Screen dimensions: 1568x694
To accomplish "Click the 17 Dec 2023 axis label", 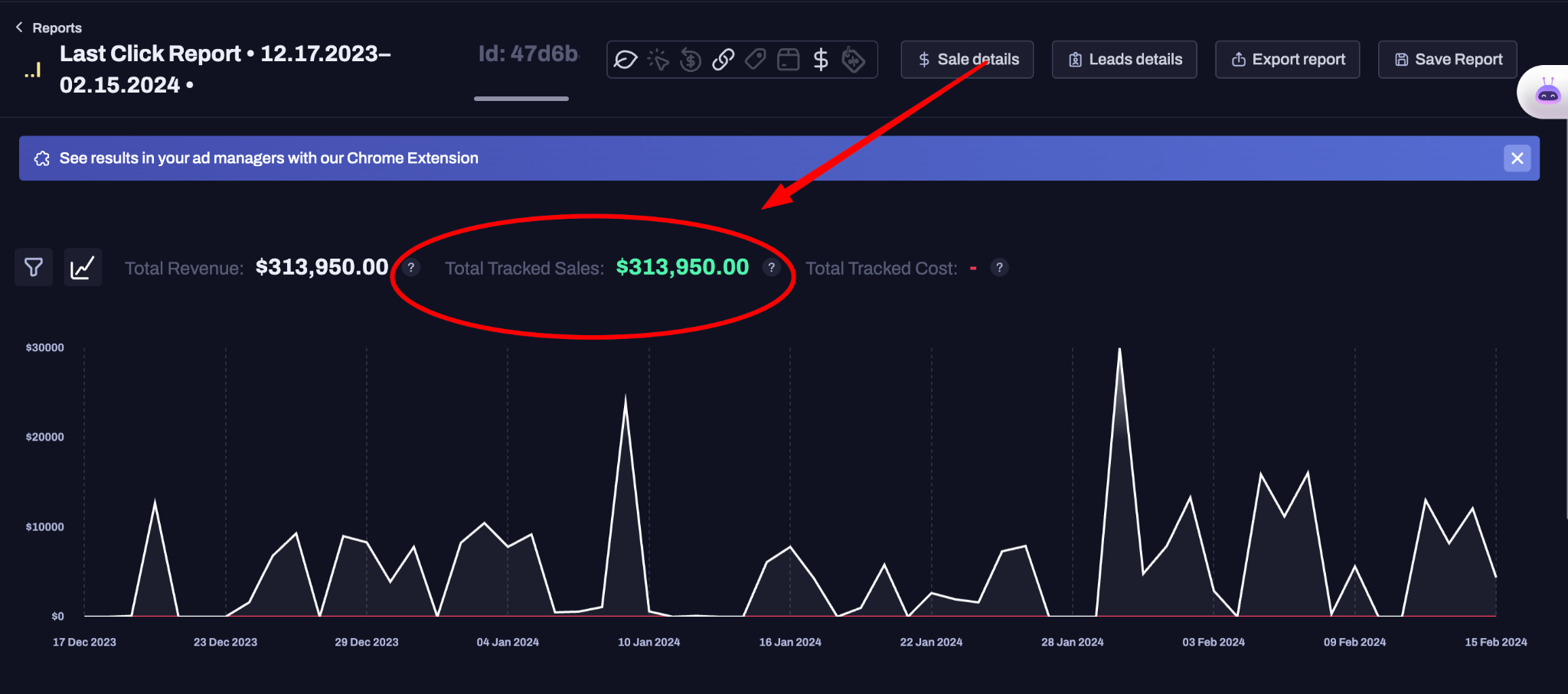I will point(84,642).
